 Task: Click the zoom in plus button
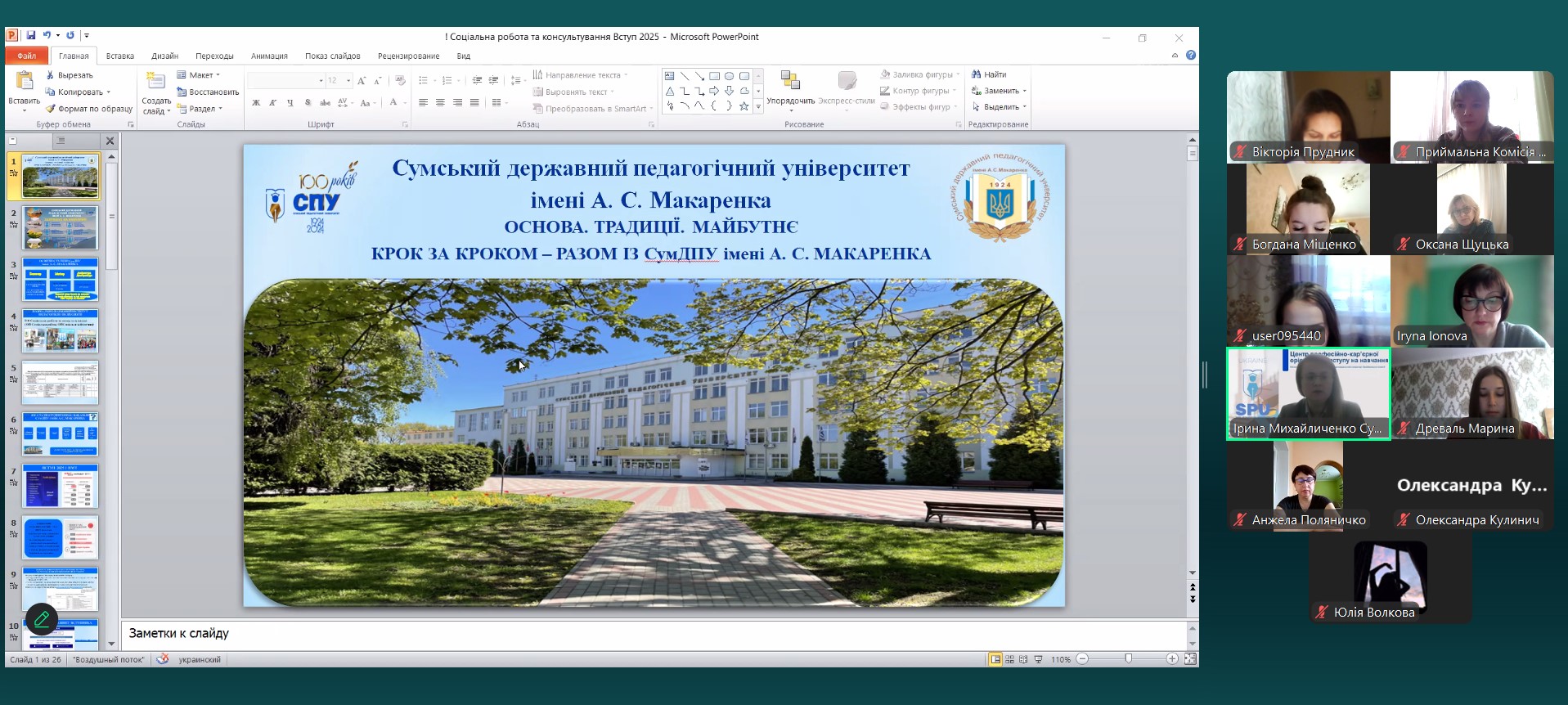[x=1172, y=659]
